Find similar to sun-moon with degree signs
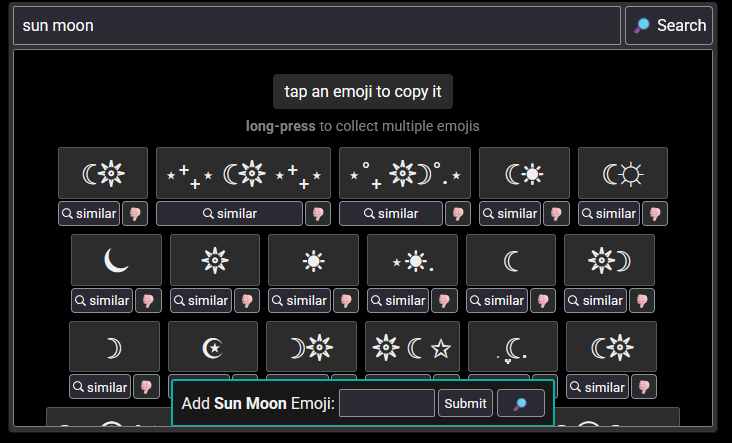Screen dimensions: 732x443 click(391, 214)
